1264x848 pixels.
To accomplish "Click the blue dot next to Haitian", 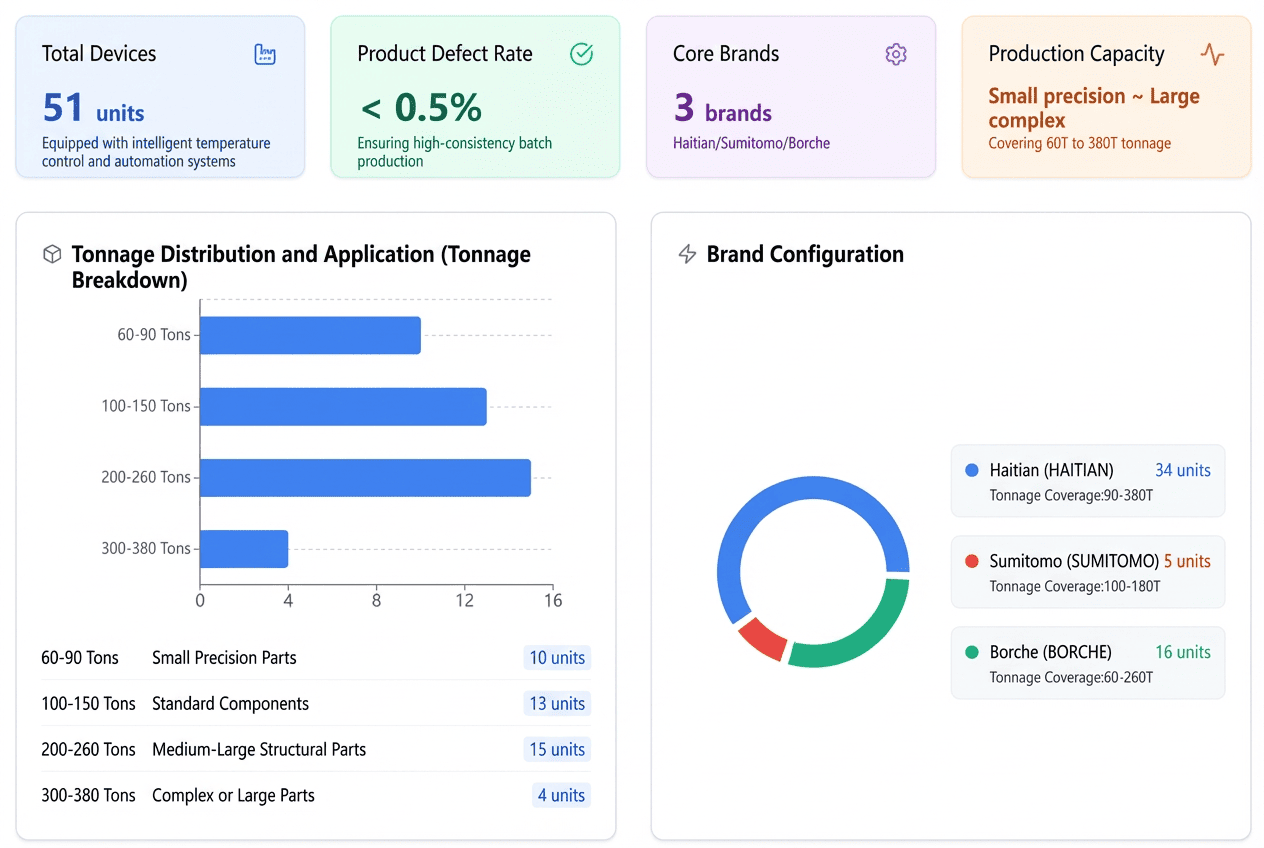I will (972, 470).
